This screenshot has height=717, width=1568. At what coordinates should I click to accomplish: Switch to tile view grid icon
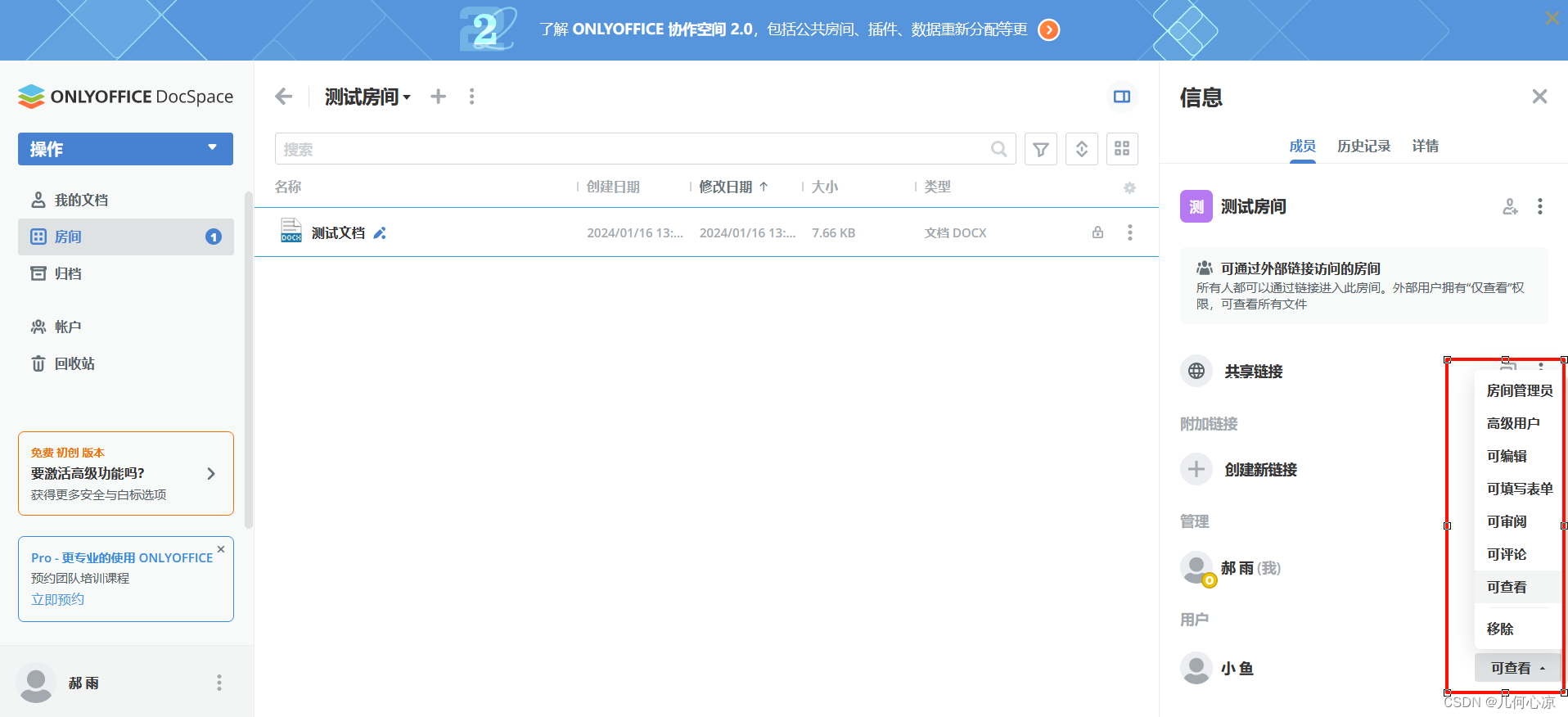click(x=1122, y=149)
